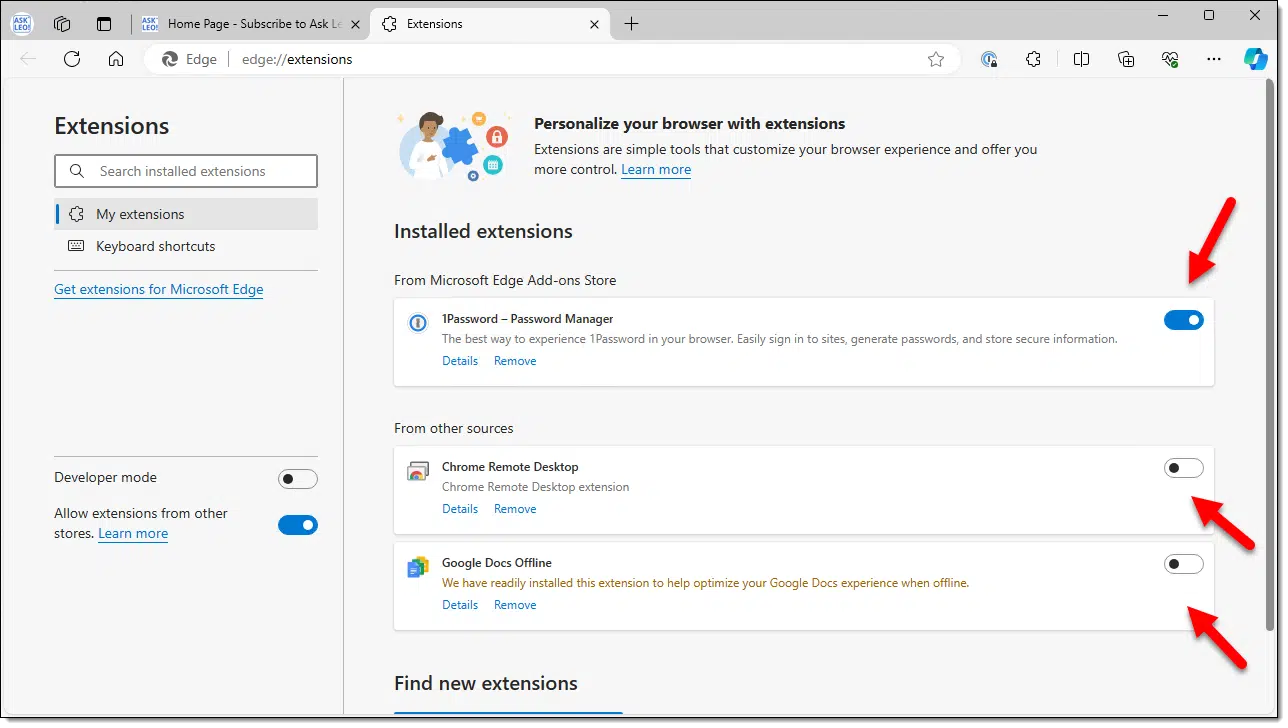
Task: Click the Installed extensions heading
Action: pyautogui.click(x=483, y=231)
